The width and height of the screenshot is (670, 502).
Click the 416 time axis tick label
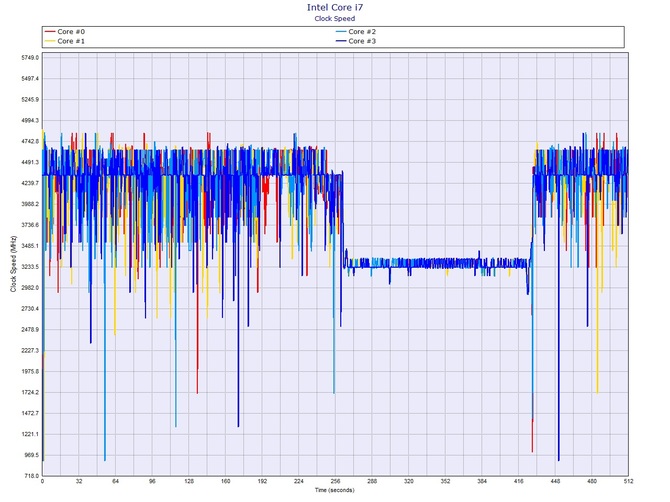[518, 481]
